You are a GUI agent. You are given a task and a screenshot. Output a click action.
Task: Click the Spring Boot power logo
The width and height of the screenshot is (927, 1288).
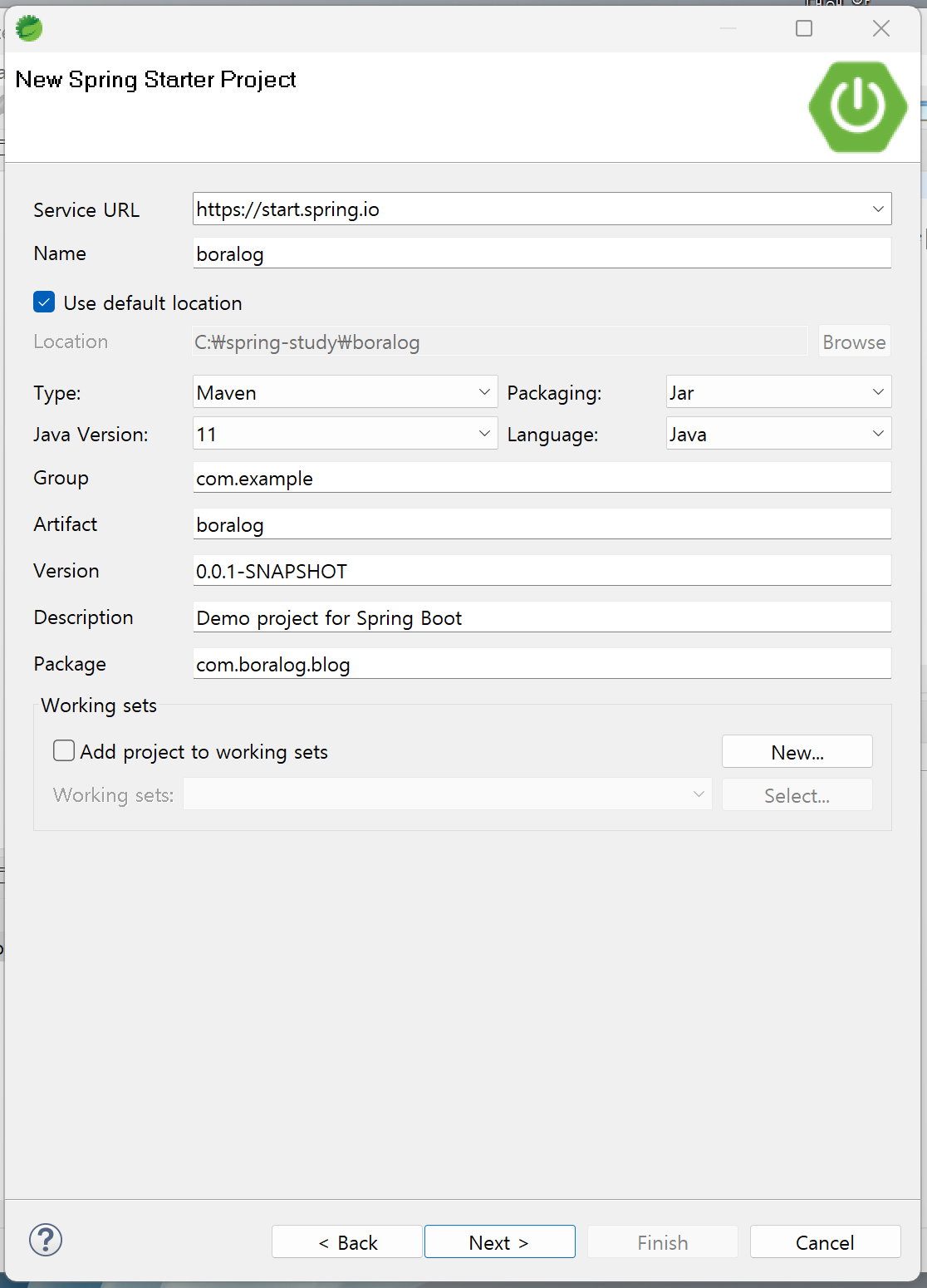coord(858,106)
